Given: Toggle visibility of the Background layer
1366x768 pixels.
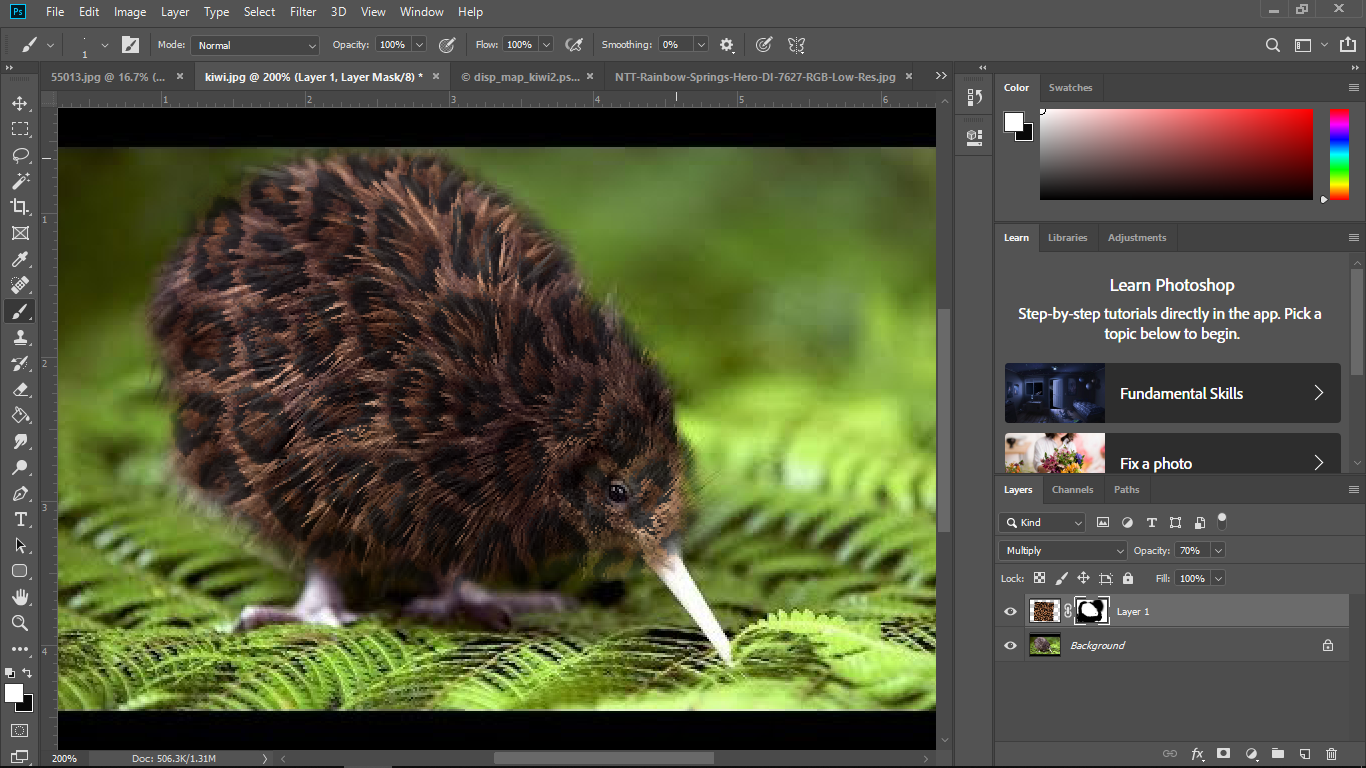Looking at the screenshot, I should click(x=1010, y=646).
